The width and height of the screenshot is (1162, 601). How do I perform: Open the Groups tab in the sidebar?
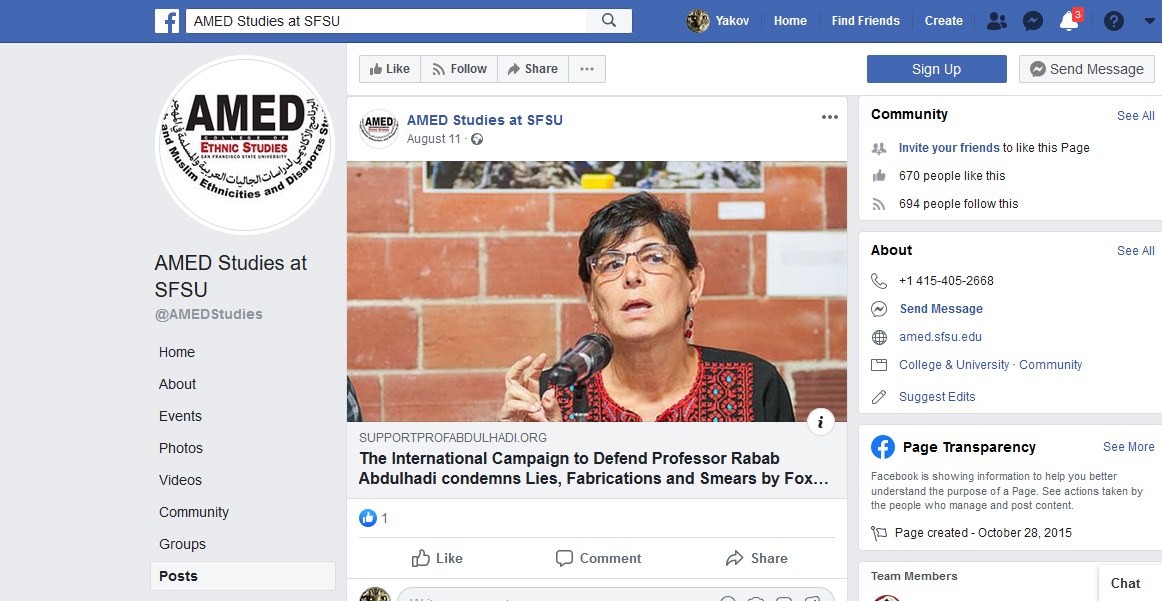click(182, 543)
